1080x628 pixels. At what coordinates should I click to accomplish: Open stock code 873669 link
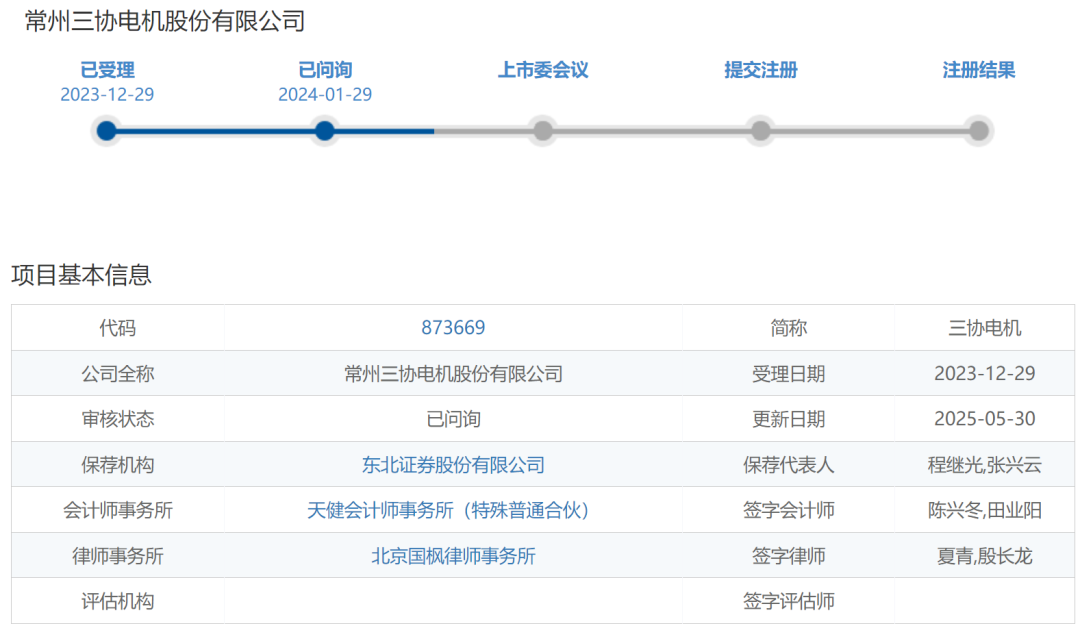click(x=453, y=328)
